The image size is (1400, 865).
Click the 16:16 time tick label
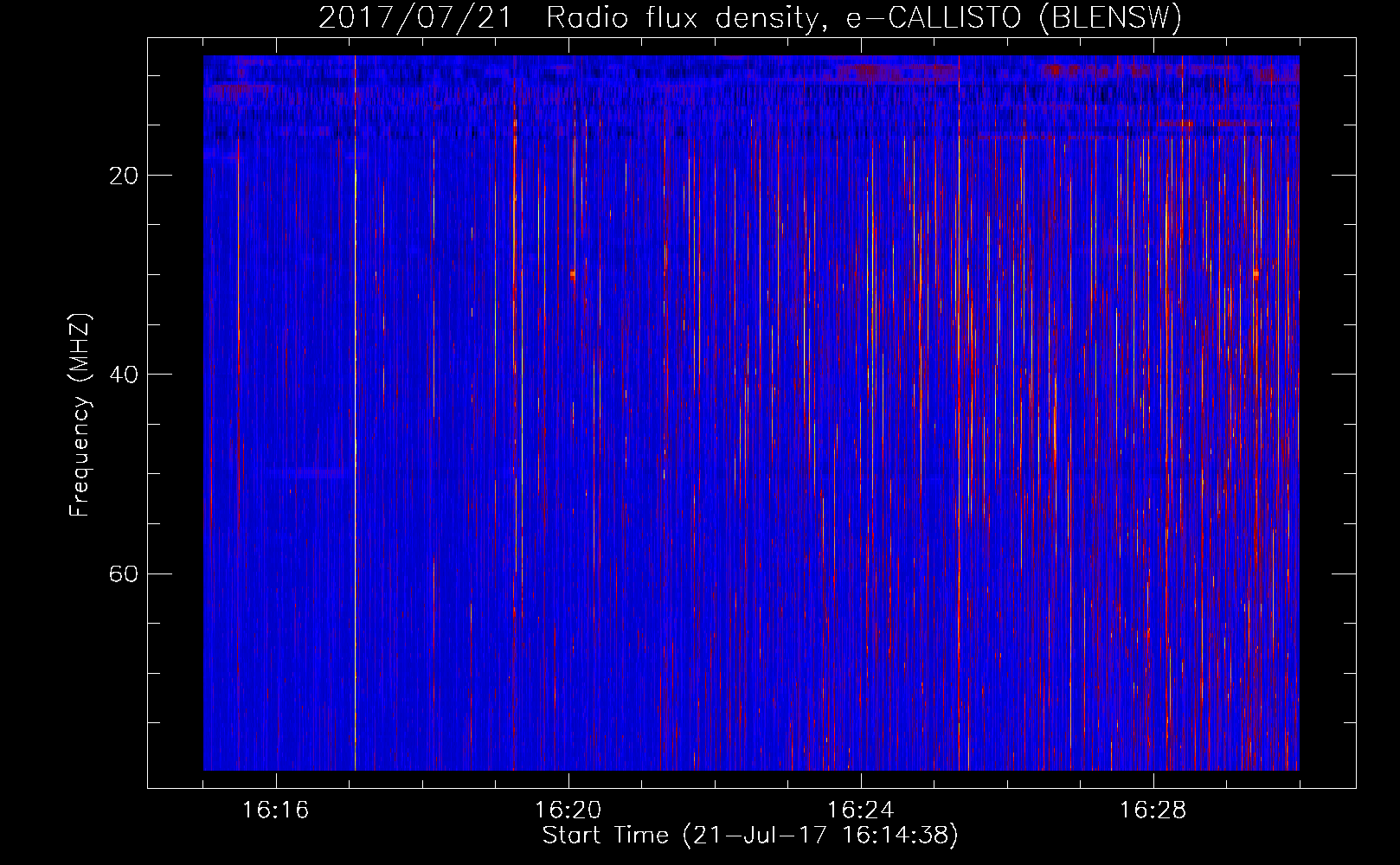coord(275,811)
